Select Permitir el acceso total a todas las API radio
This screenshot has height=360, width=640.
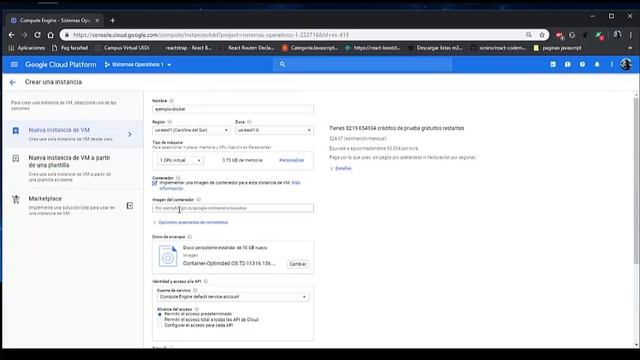tap(160, 320)
